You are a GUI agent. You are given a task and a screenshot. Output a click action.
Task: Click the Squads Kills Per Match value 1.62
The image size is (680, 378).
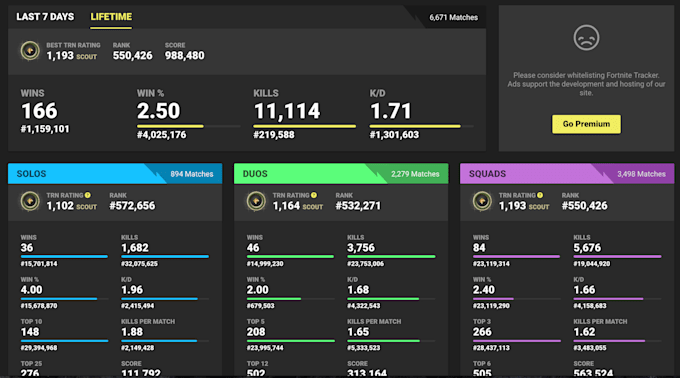point(585,332)
